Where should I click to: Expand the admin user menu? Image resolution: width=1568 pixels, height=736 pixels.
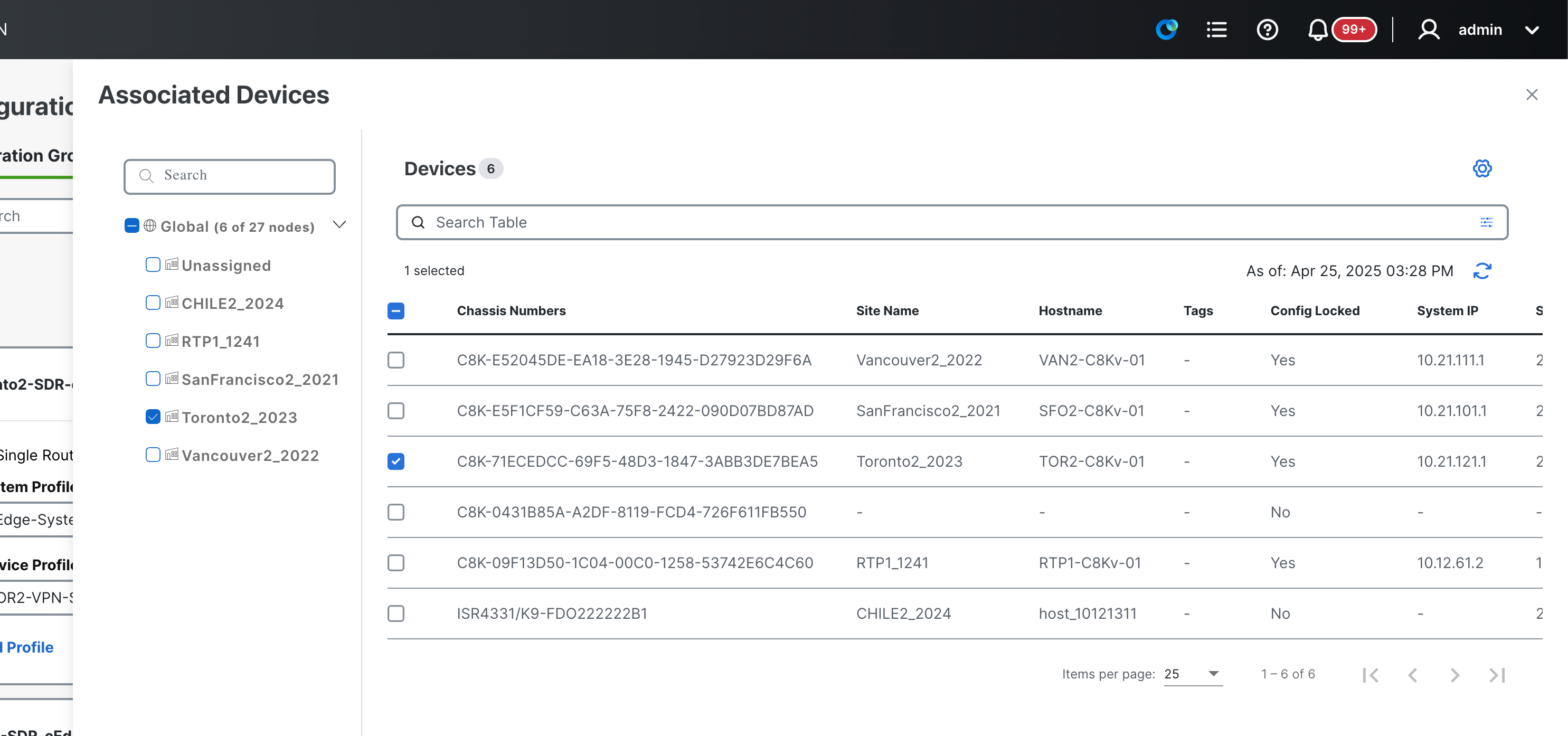pyautogui.click(x=1533, y=30)
